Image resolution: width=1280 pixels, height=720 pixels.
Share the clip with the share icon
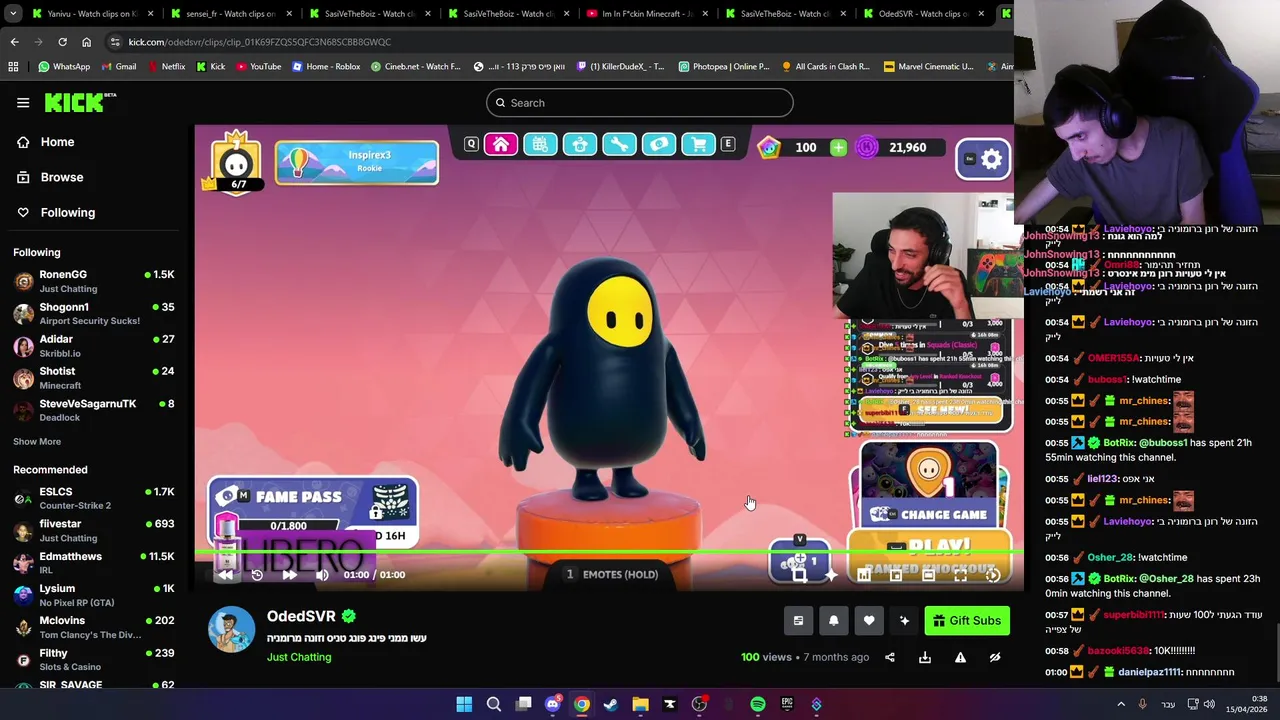point(890,658)
